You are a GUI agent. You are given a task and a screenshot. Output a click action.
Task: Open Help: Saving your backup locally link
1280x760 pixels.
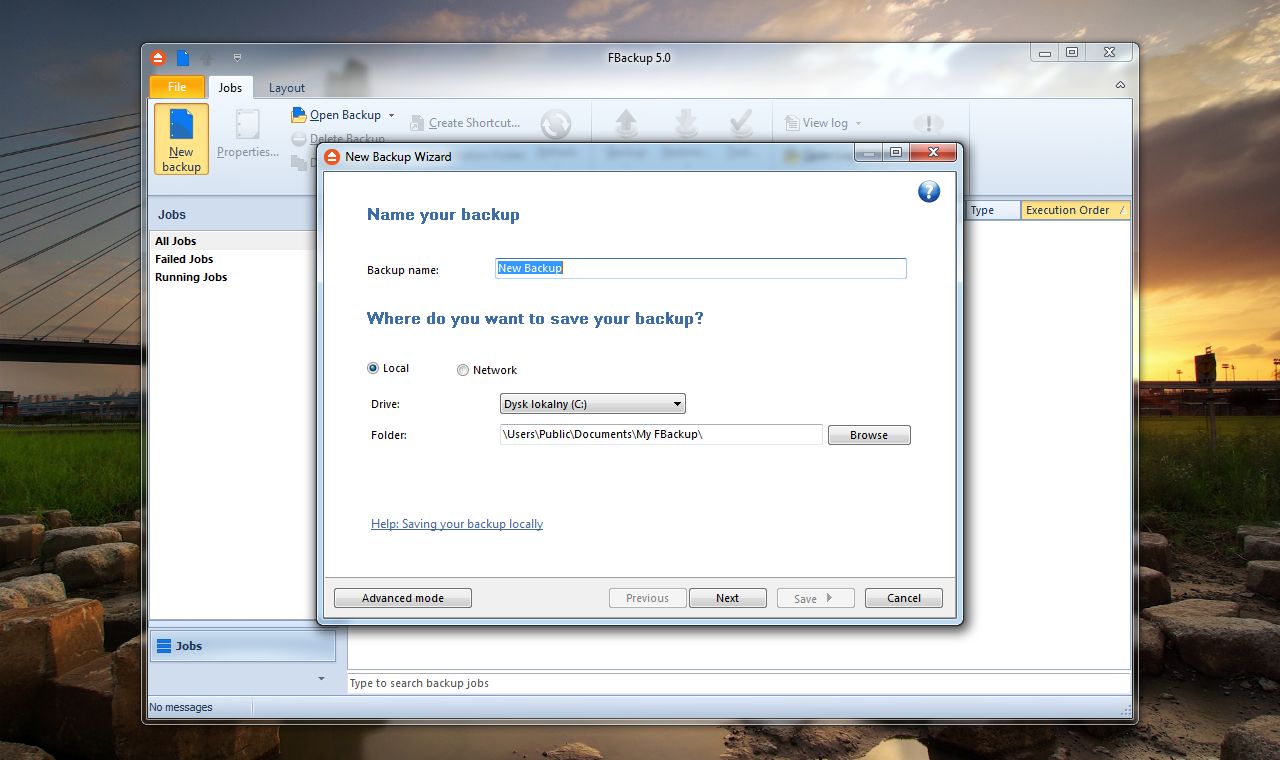pos(457,524)
